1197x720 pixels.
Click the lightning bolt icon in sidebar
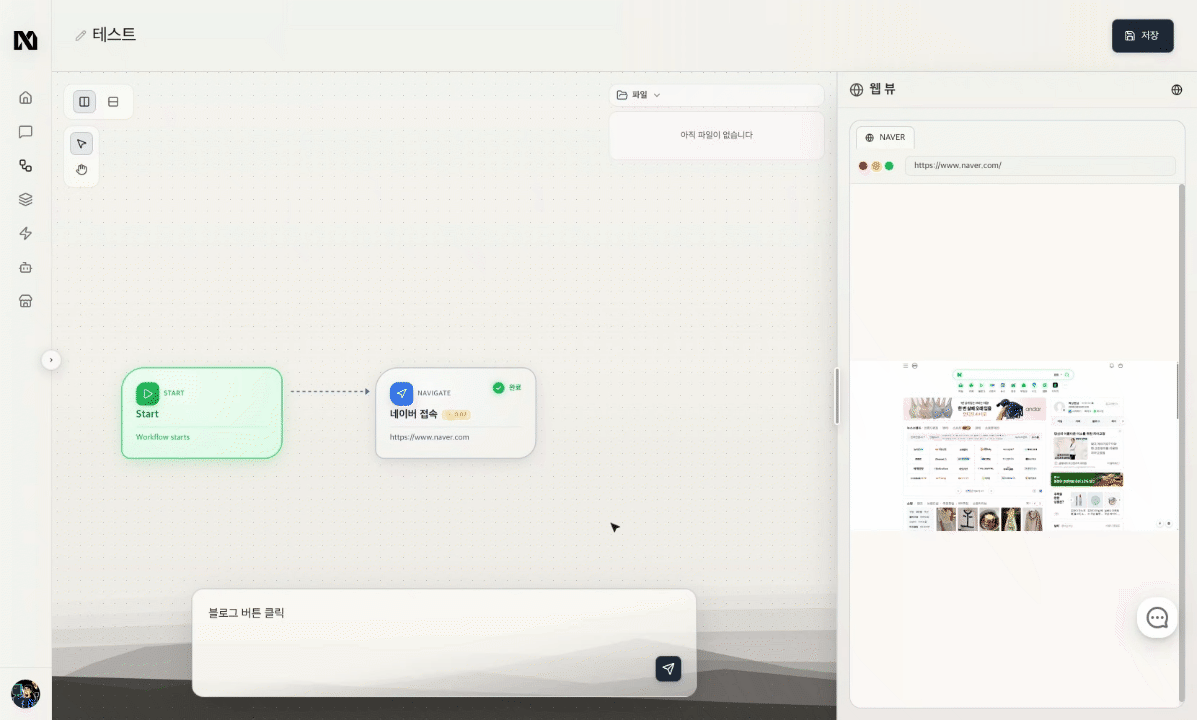[x=26, y=234]
